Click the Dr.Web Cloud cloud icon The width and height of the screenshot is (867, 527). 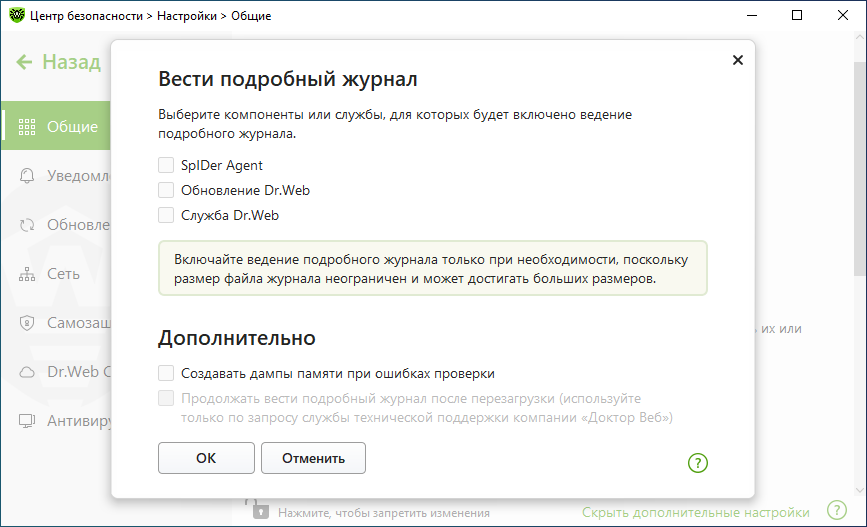27,372
